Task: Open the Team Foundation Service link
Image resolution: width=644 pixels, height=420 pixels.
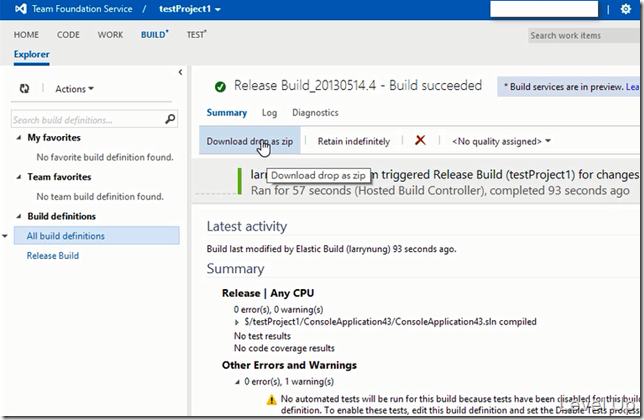Action: [x=82, y=9]
